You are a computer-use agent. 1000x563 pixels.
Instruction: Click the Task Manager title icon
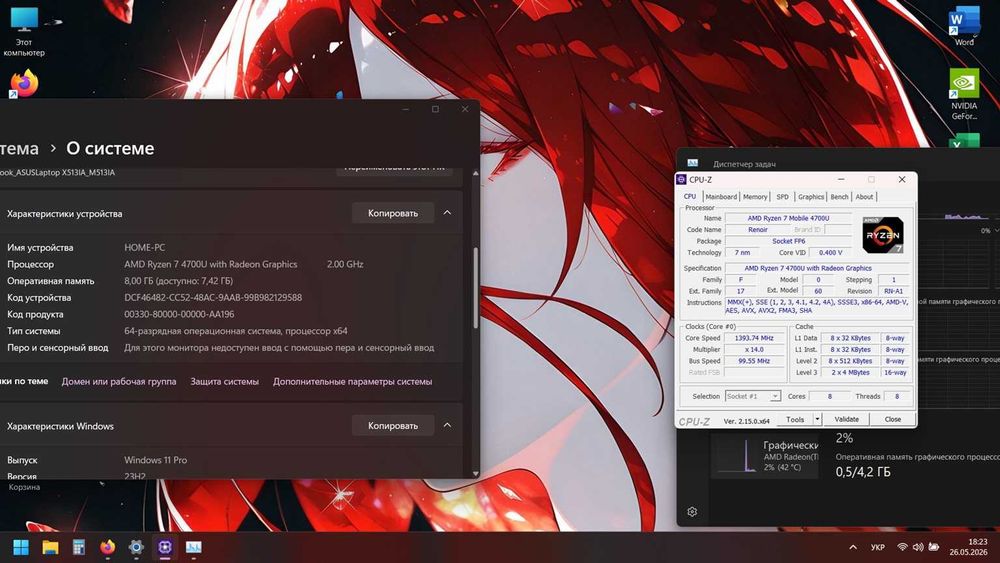click(x=693, y=163)
